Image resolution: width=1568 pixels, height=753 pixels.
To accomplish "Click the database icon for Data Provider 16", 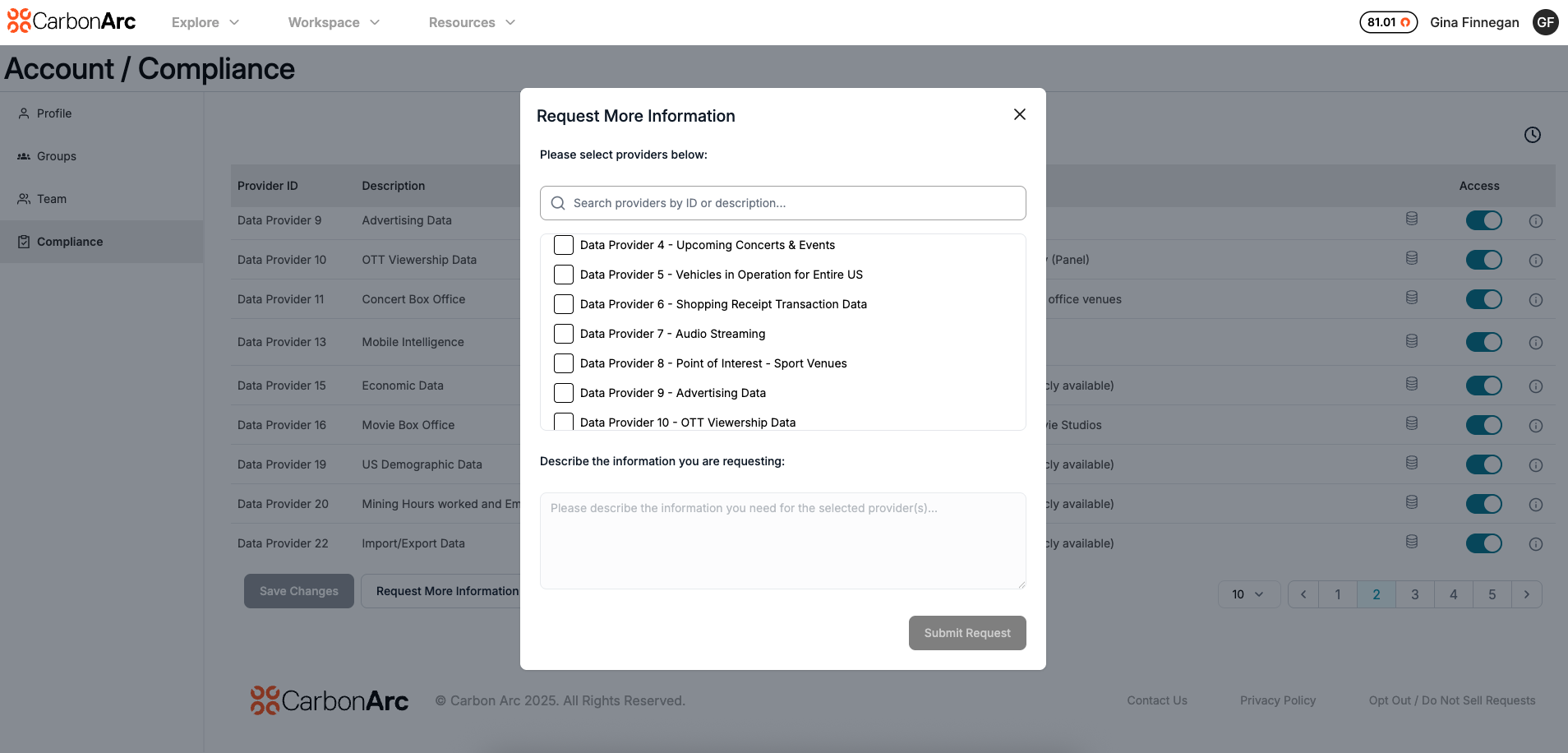I will pyautogui.click(x=1411, y=423).
